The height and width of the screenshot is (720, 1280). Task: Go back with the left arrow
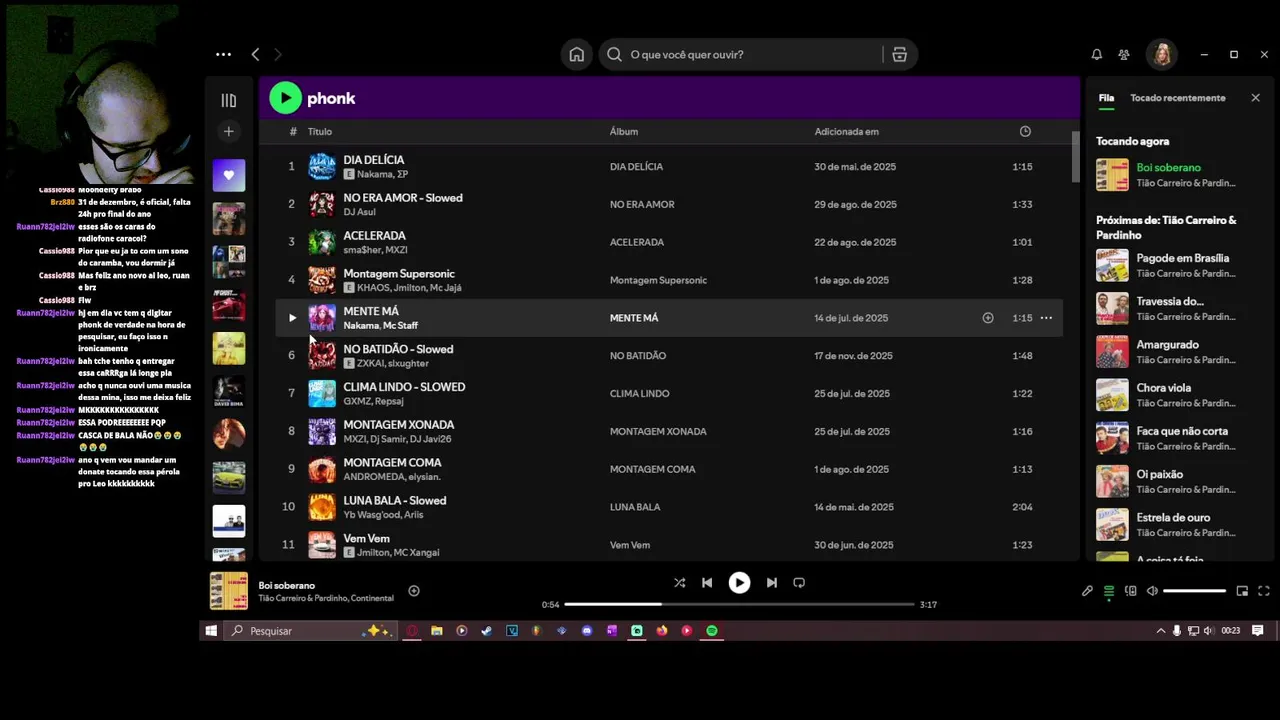coord(255,54)
